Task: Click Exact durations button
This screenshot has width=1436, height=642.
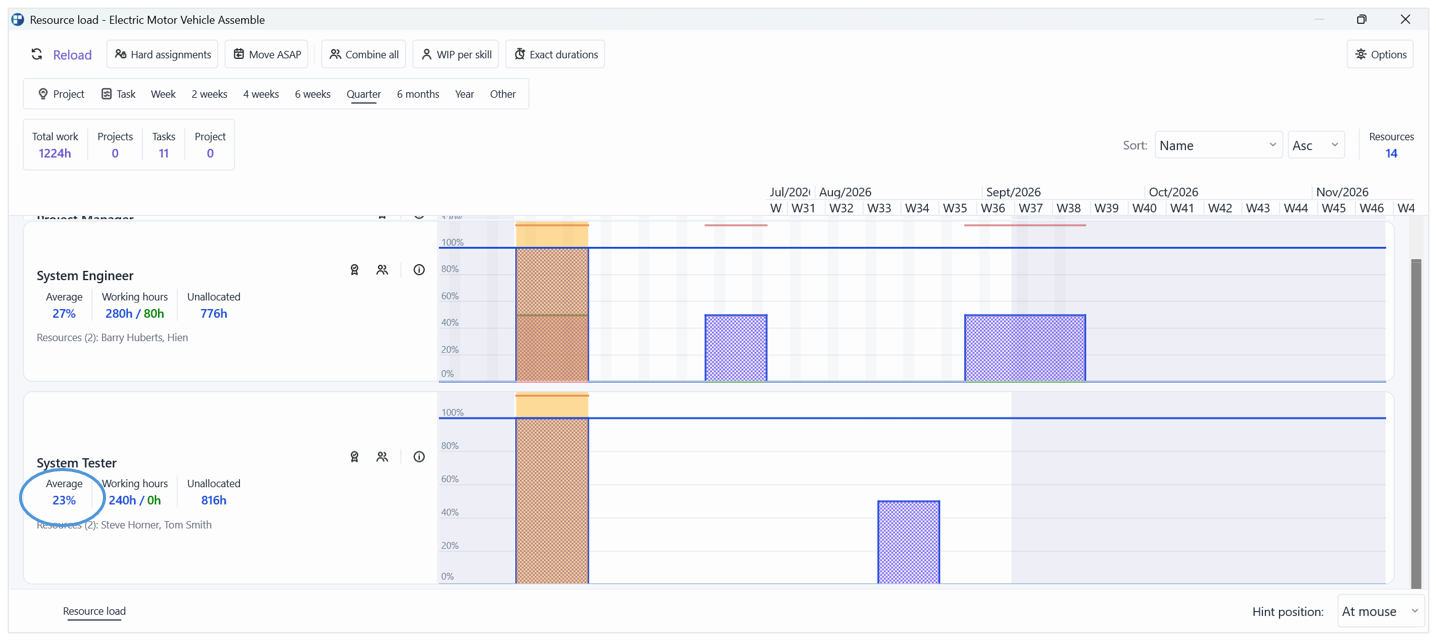Action: coord(555,55)
